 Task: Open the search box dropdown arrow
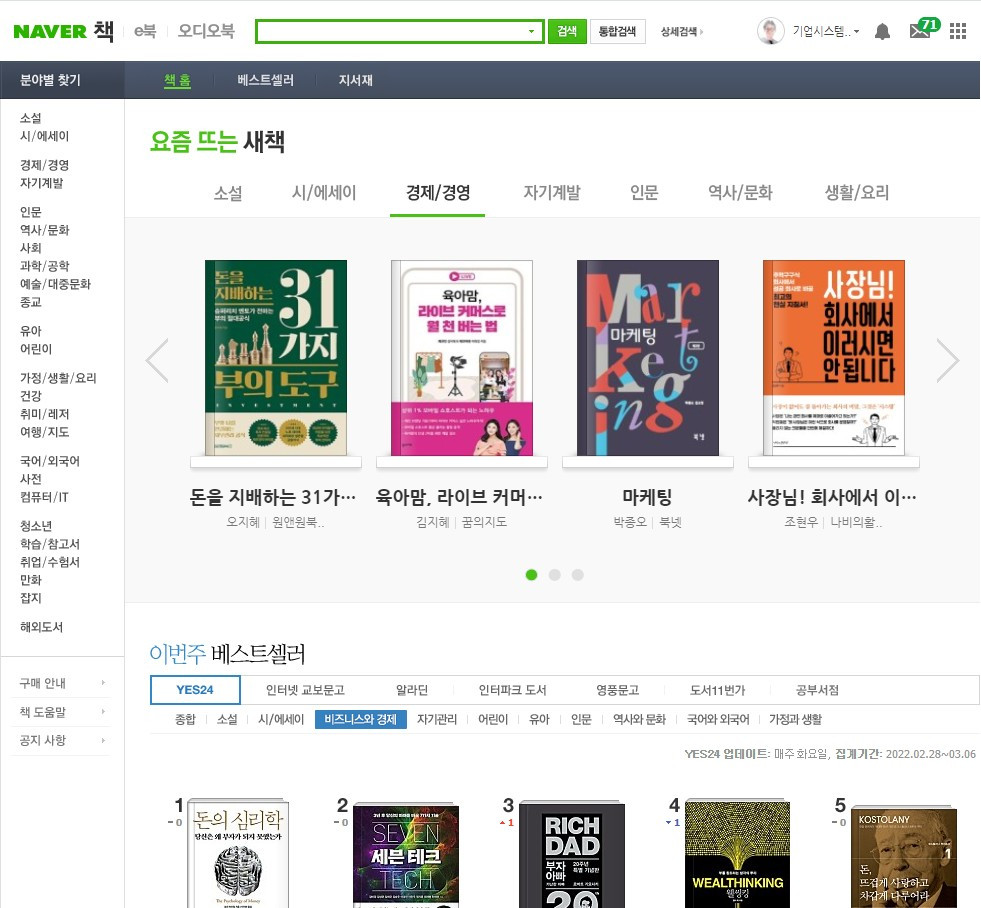(531, 31)
